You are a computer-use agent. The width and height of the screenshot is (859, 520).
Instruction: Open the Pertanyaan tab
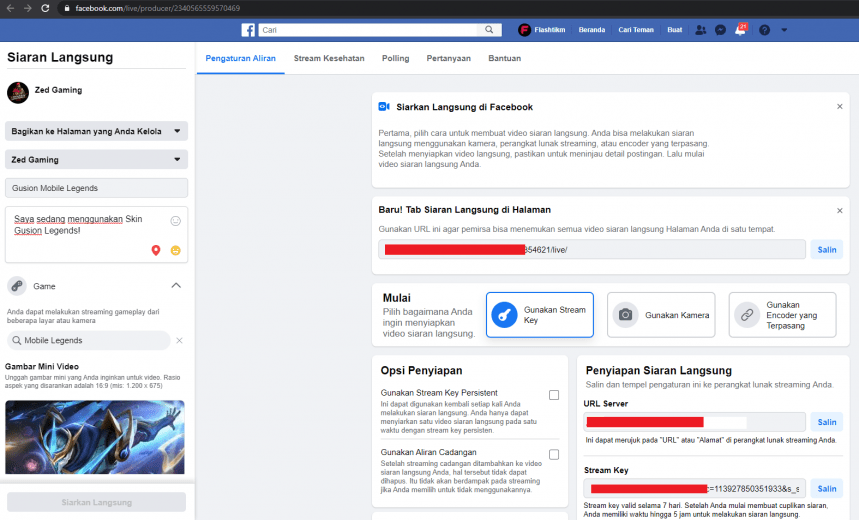click(x=449, y=58)
